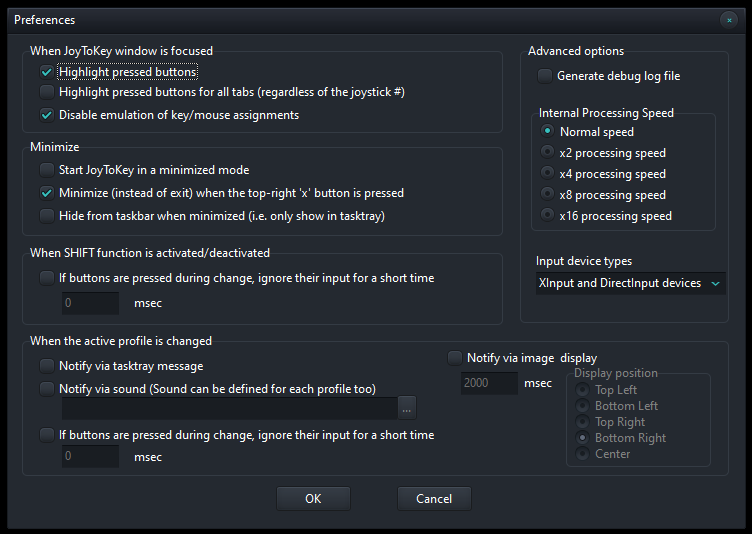Close the Preferences dialog
This screenshot has width=752, height=534.
(729, 20)
